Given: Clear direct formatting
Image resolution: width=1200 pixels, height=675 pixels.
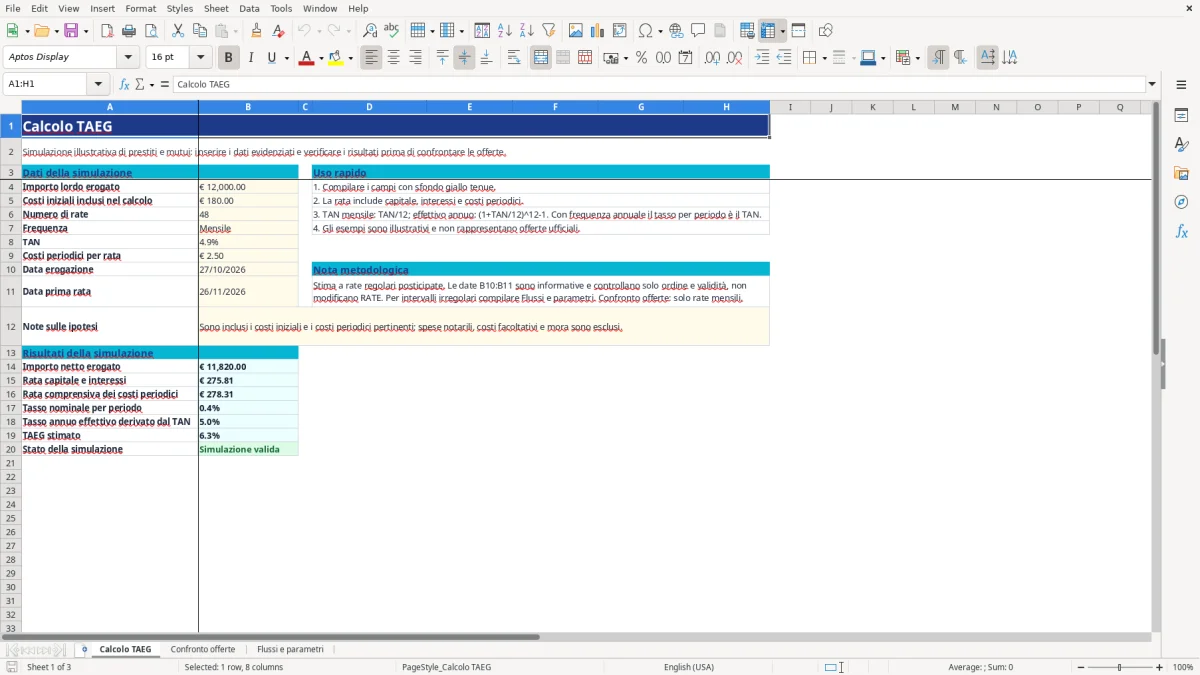Looking at the screenshot, I should (x=278, y=31).
